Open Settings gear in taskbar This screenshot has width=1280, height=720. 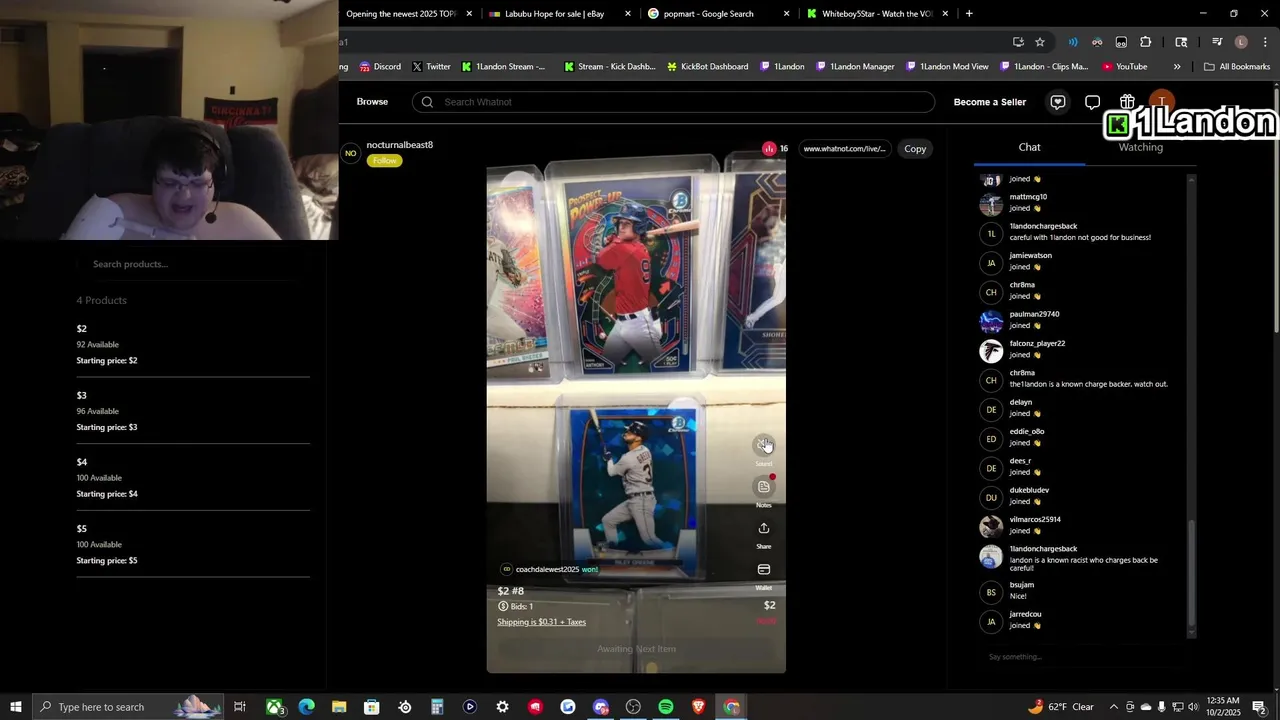[503, 707]
